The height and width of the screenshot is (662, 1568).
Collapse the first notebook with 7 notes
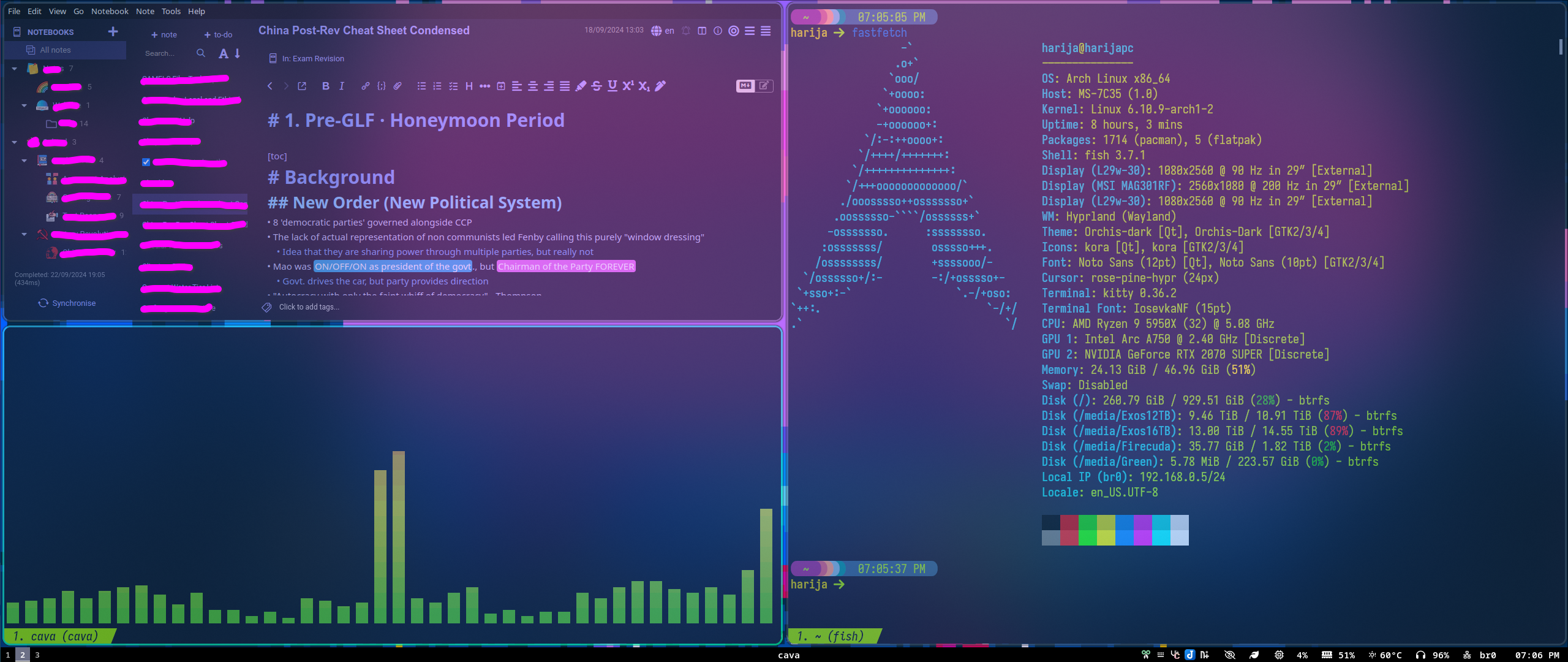(x=15, y=69)
